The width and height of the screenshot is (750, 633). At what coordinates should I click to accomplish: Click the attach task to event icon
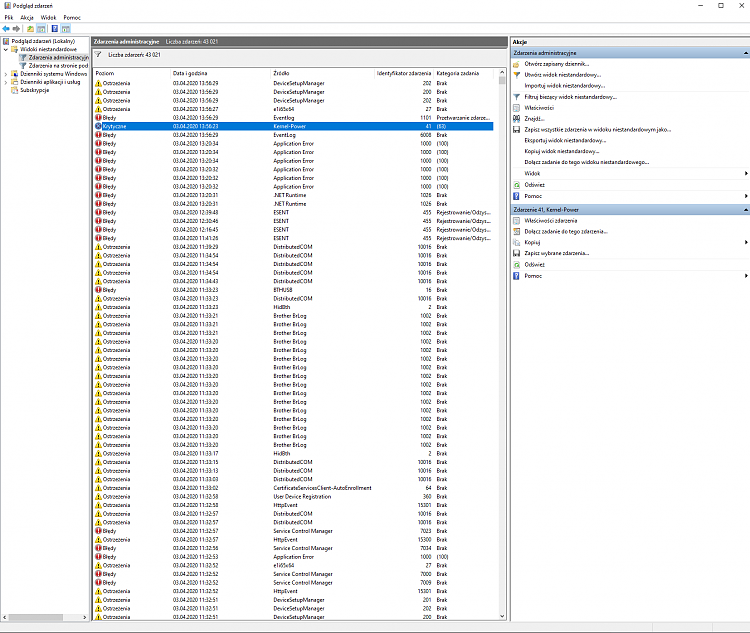(x=517, y=232)
